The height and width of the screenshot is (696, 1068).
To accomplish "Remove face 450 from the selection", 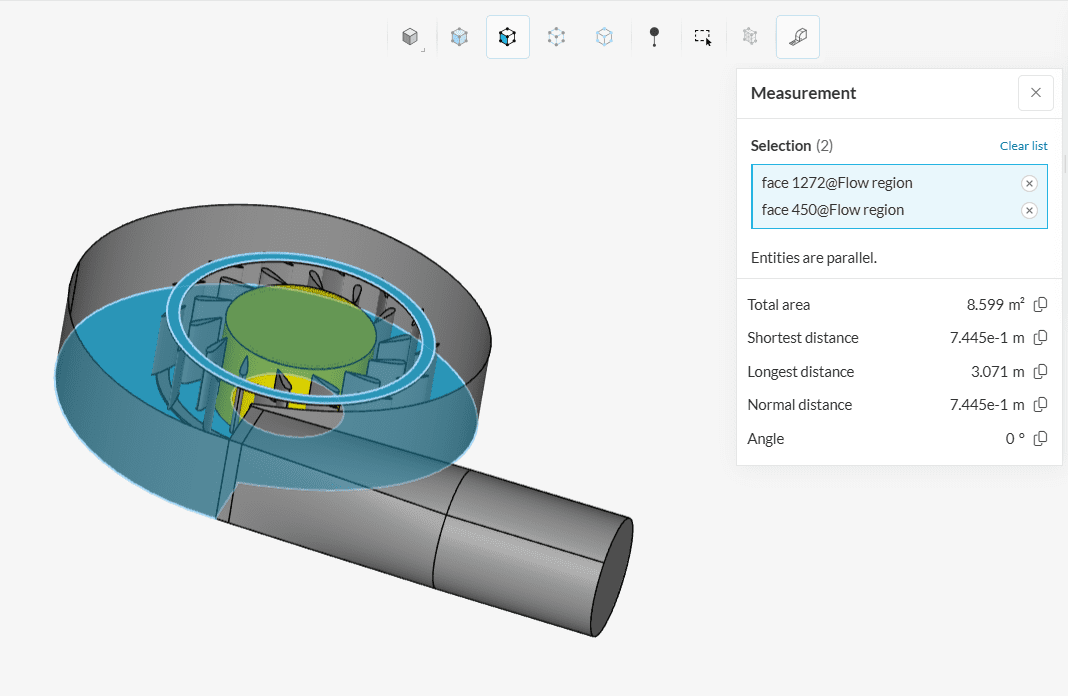I will point(1029,210).
